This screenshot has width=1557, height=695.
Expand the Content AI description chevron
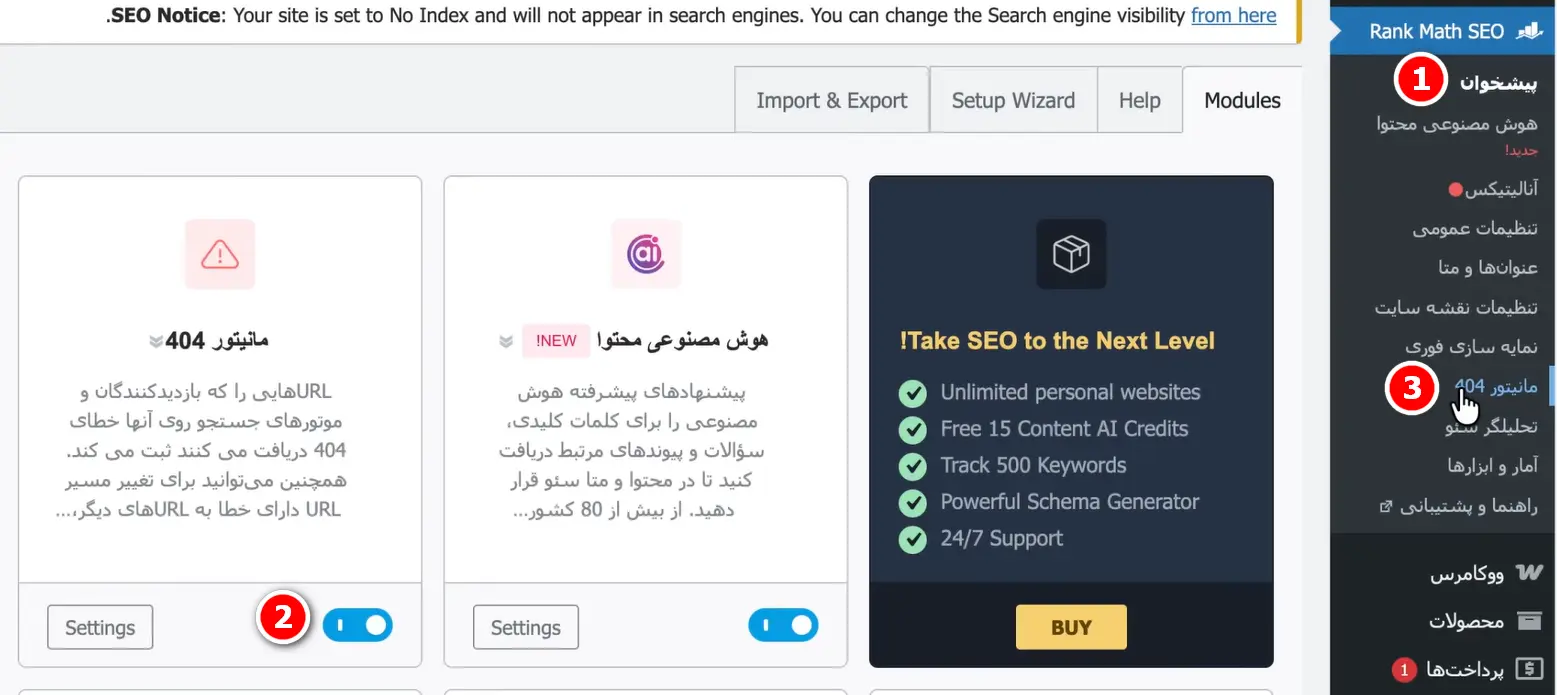coord(506,341)
